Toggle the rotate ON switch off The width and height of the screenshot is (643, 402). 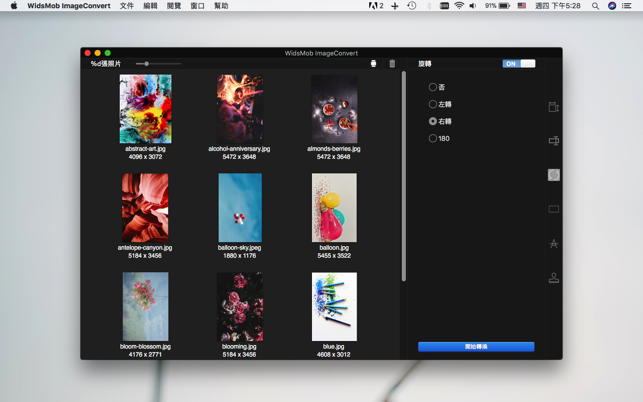(519, 64)
